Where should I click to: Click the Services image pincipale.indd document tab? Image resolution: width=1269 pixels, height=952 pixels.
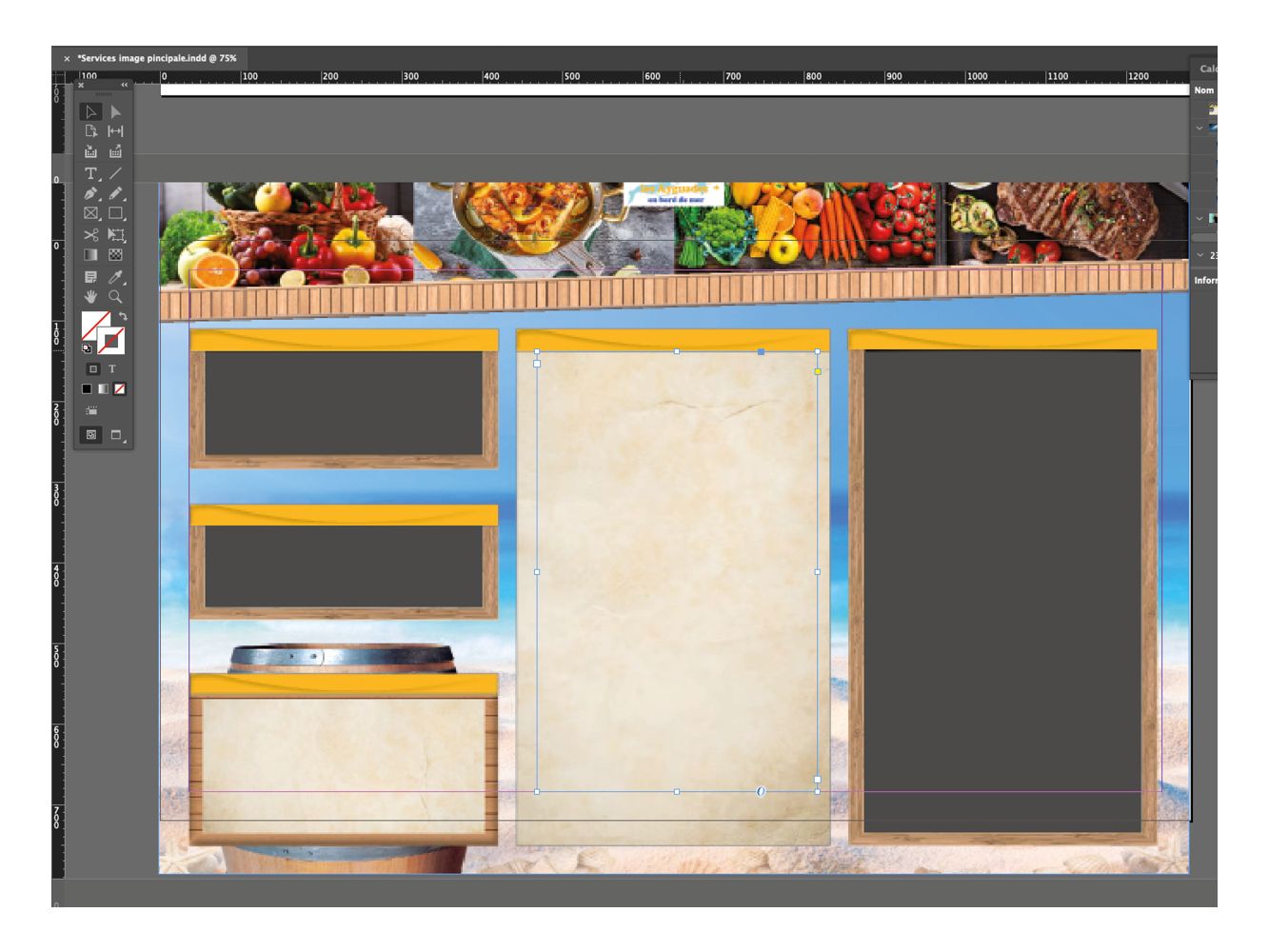(x=157, y=58)
